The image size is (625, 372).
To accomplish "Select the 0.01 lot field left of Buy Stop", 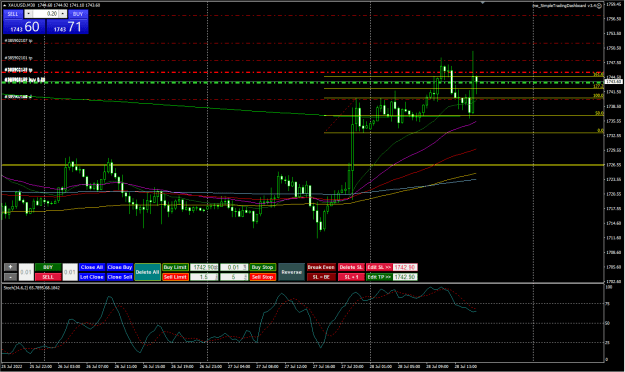I will (x=234, y=267).
